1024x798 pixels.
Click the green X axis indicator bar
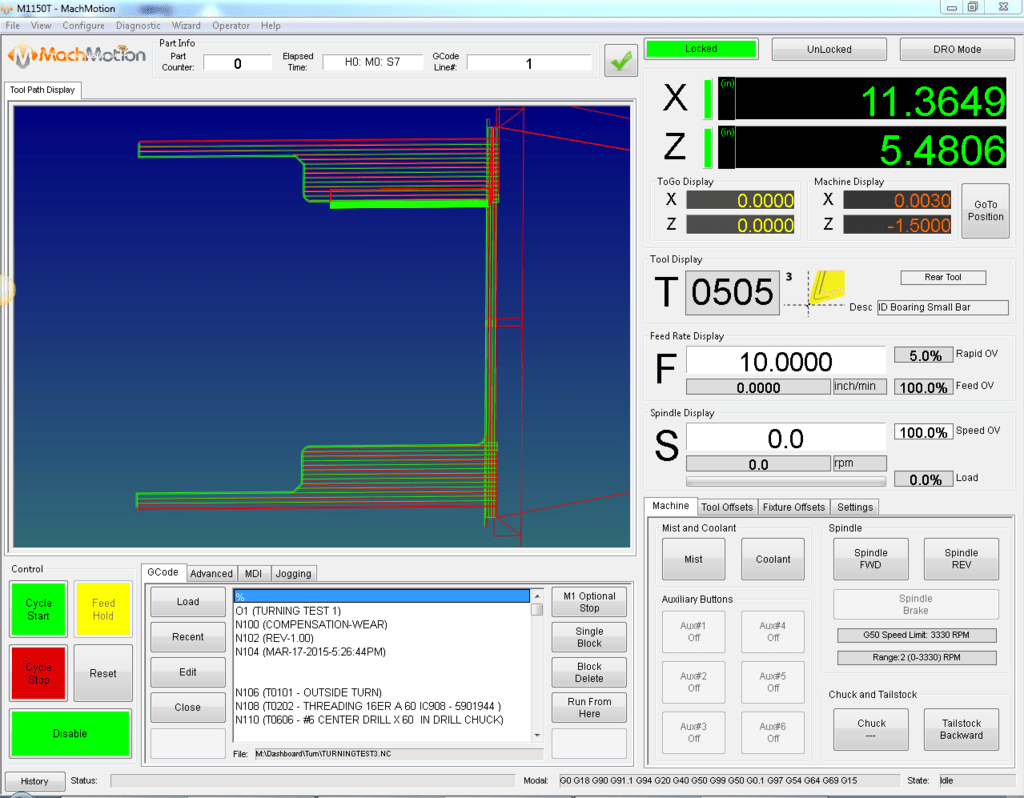(709, 98)
